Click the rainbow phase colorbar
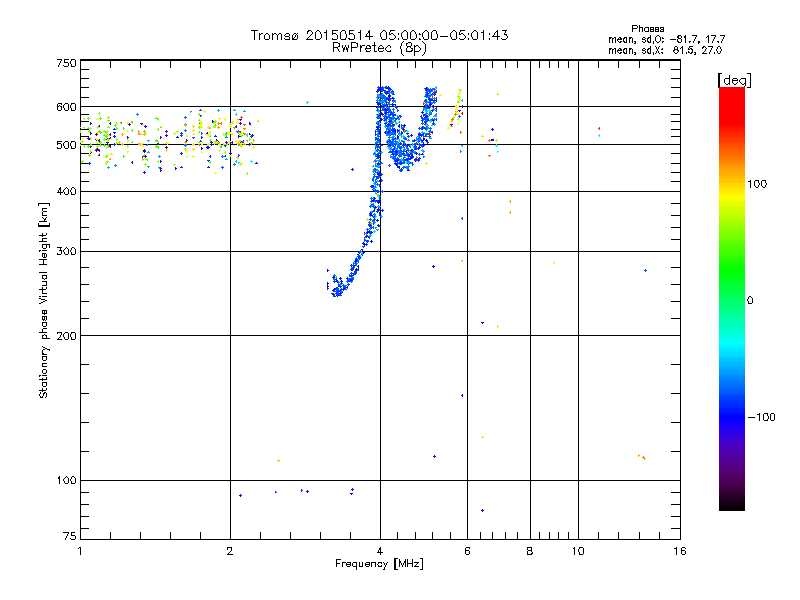The width and height of the screenshot is (800, 600). coord(732,298)
